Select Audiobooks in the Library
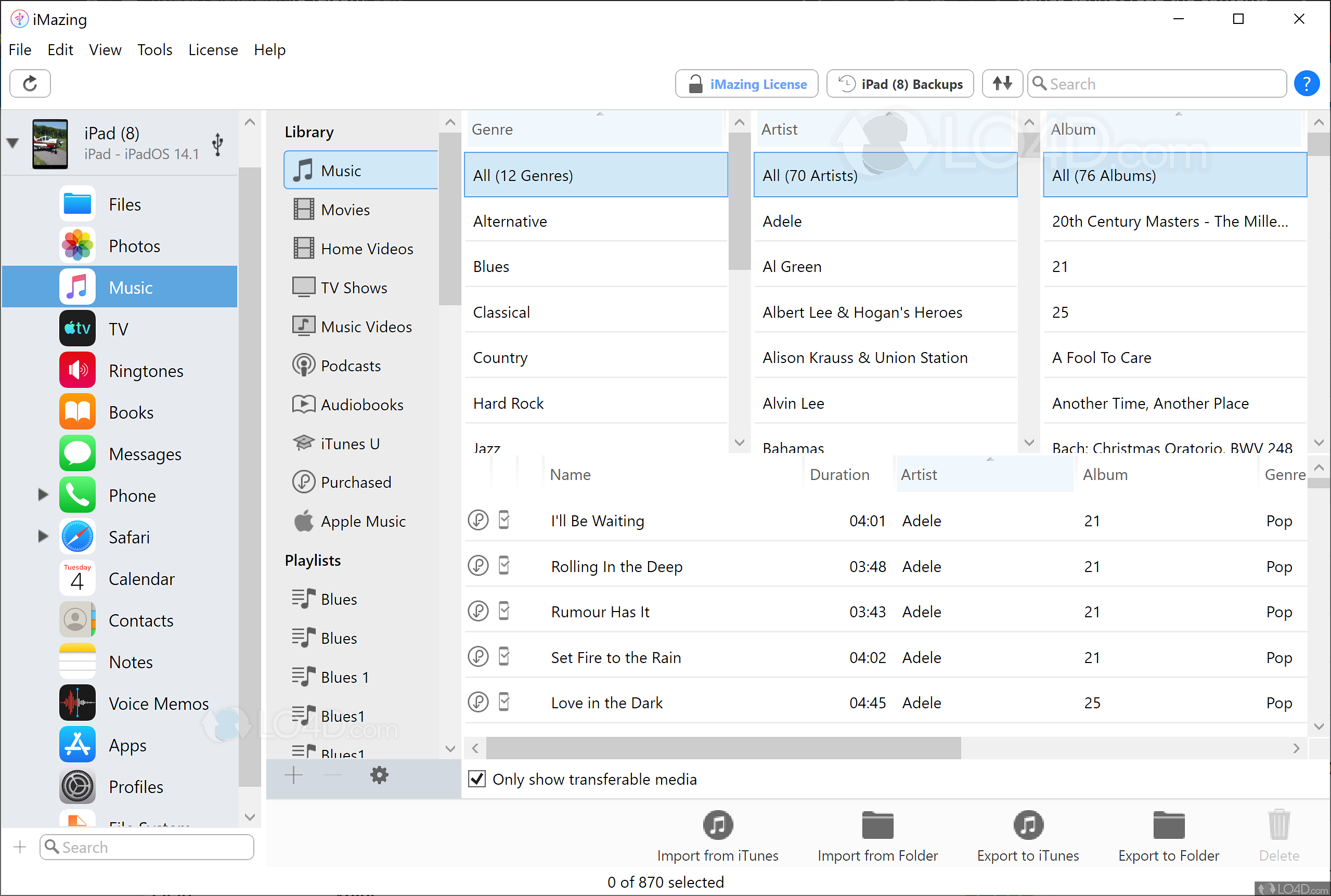 [x=360, y=405]
